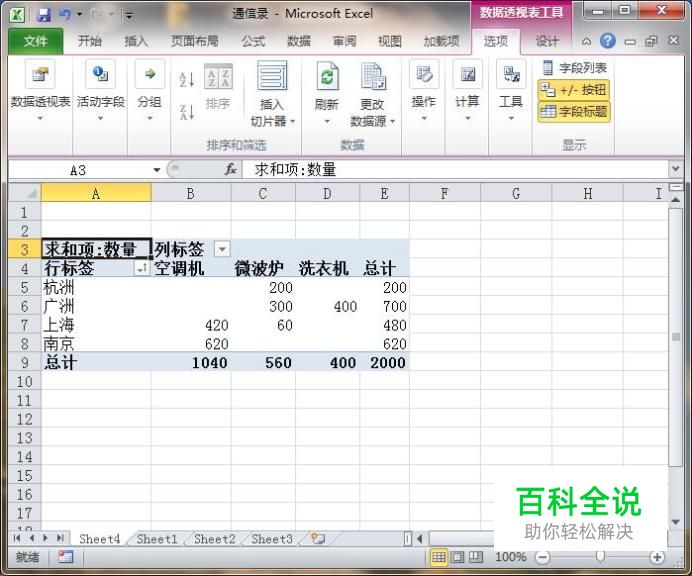Open the Active Field (活动字段) button
This screenshot has width=692, height=576.
click(101, 90)
